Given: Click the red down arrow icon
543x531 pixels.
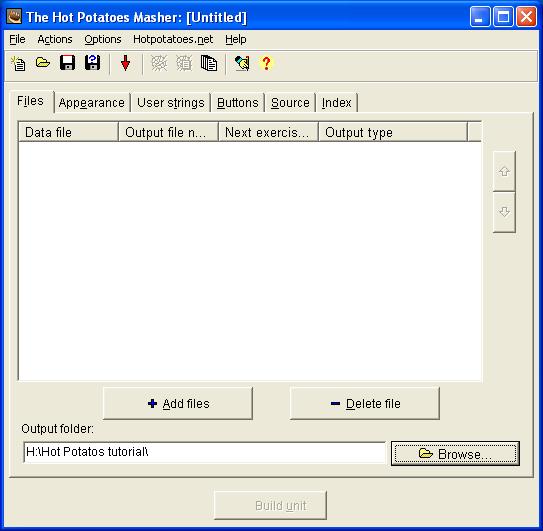Looking at the screenshot, I should (125, 63).
